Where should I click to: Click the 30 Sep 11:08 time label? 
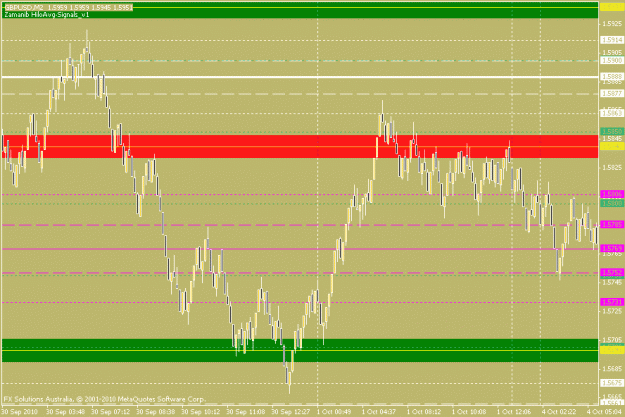click(246, 411)
